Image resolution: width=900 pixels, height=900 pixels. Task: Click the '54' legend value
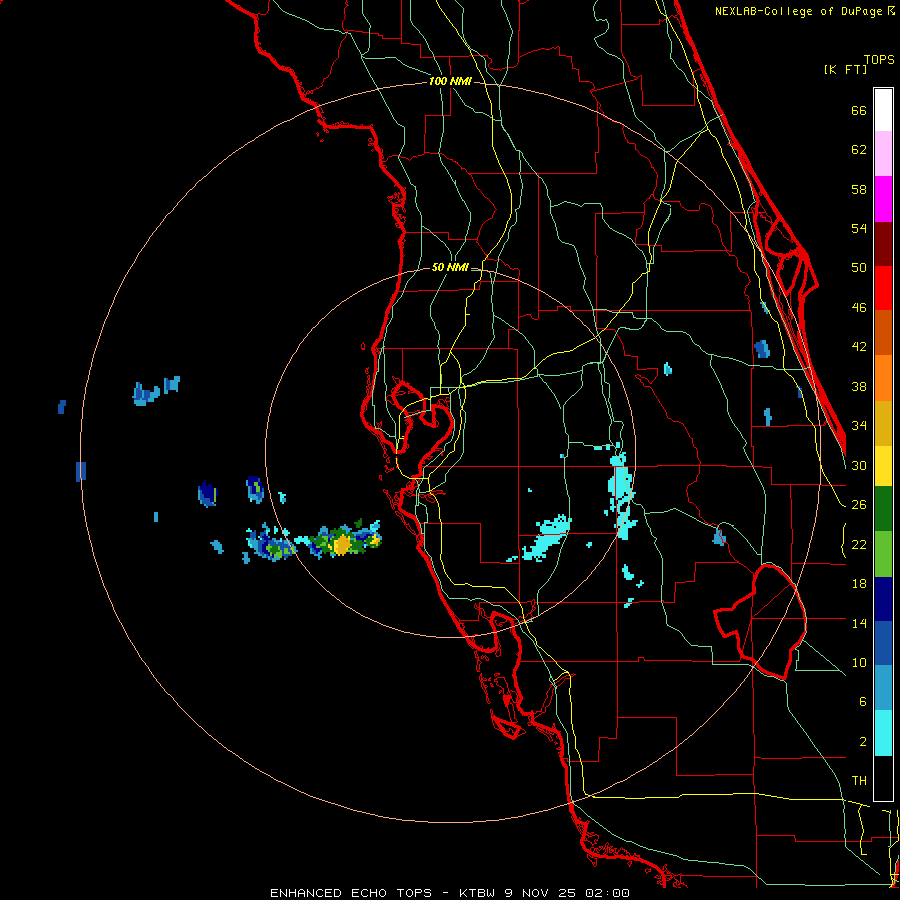point(859,228)
